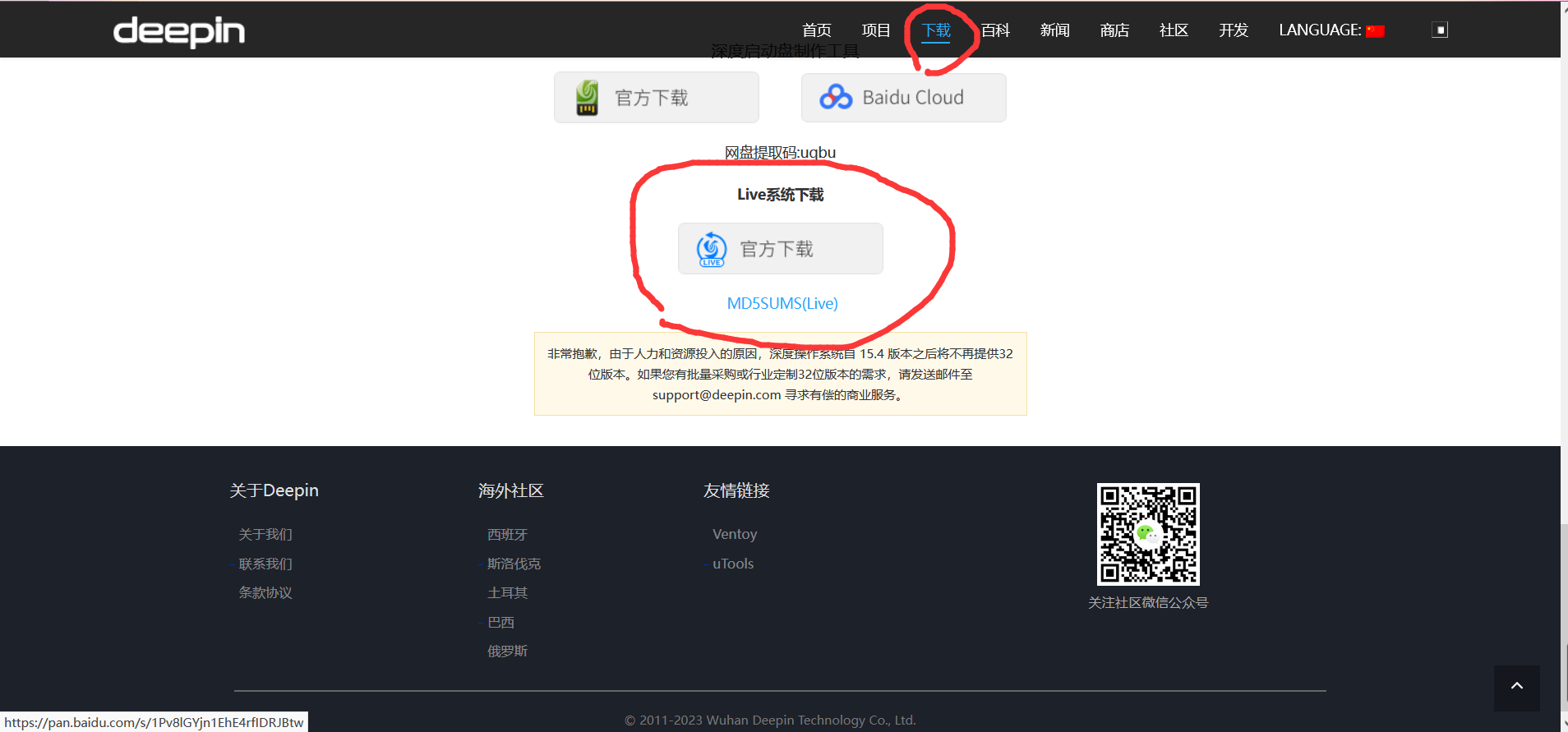The height and width of the screenshot is (732, 1568).
Task: Click the support@deepin.com notice text
Action: click(780, 374)
